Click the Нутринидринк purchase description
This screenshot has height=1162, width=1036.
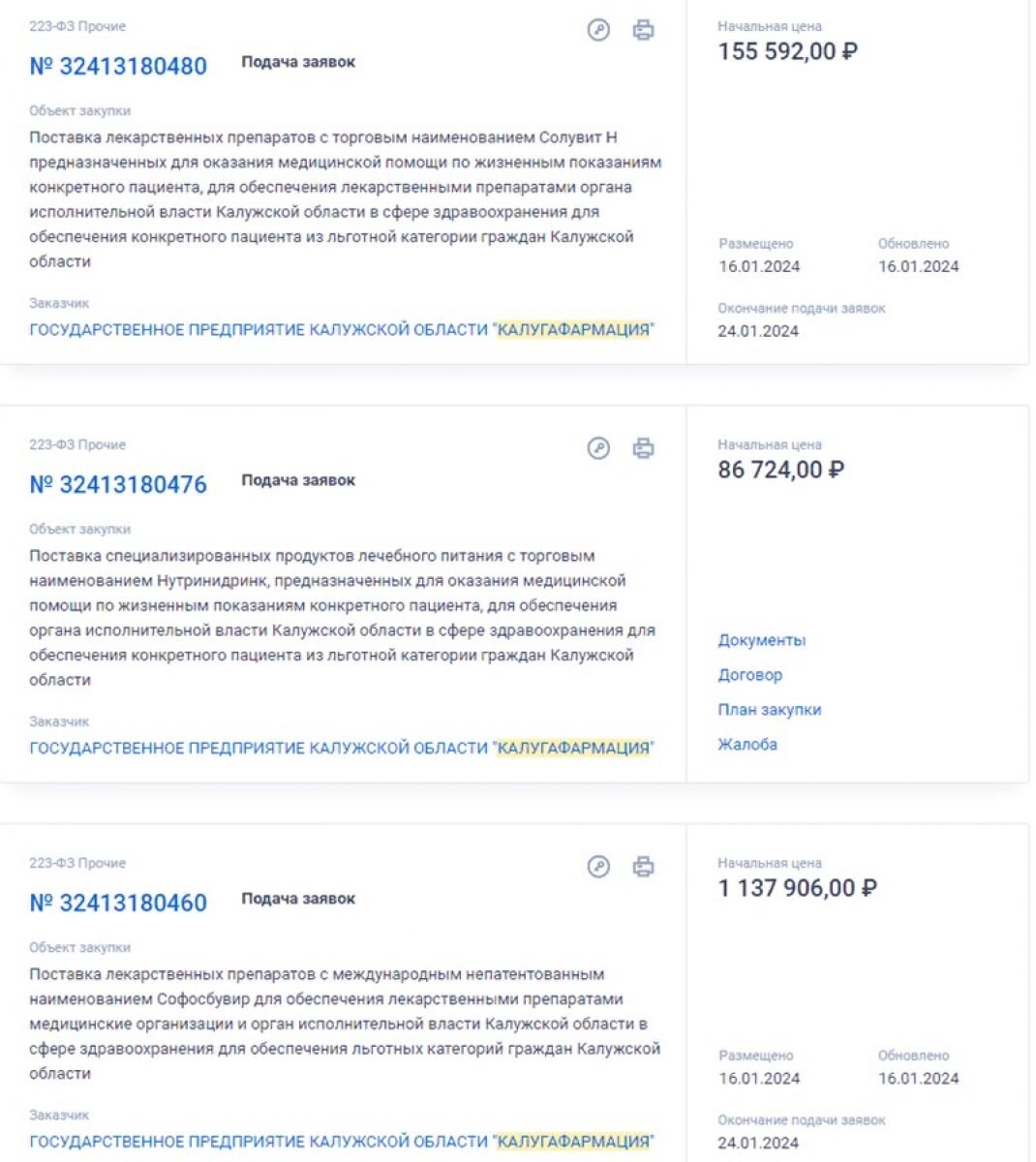tap(343, 618)
